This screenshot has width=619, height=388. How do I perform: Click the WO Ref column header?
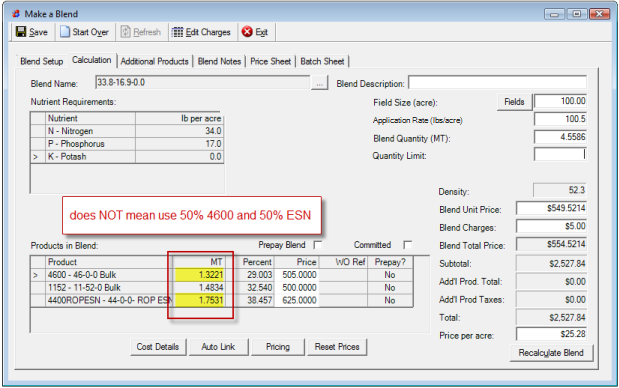tap(343, 262)
